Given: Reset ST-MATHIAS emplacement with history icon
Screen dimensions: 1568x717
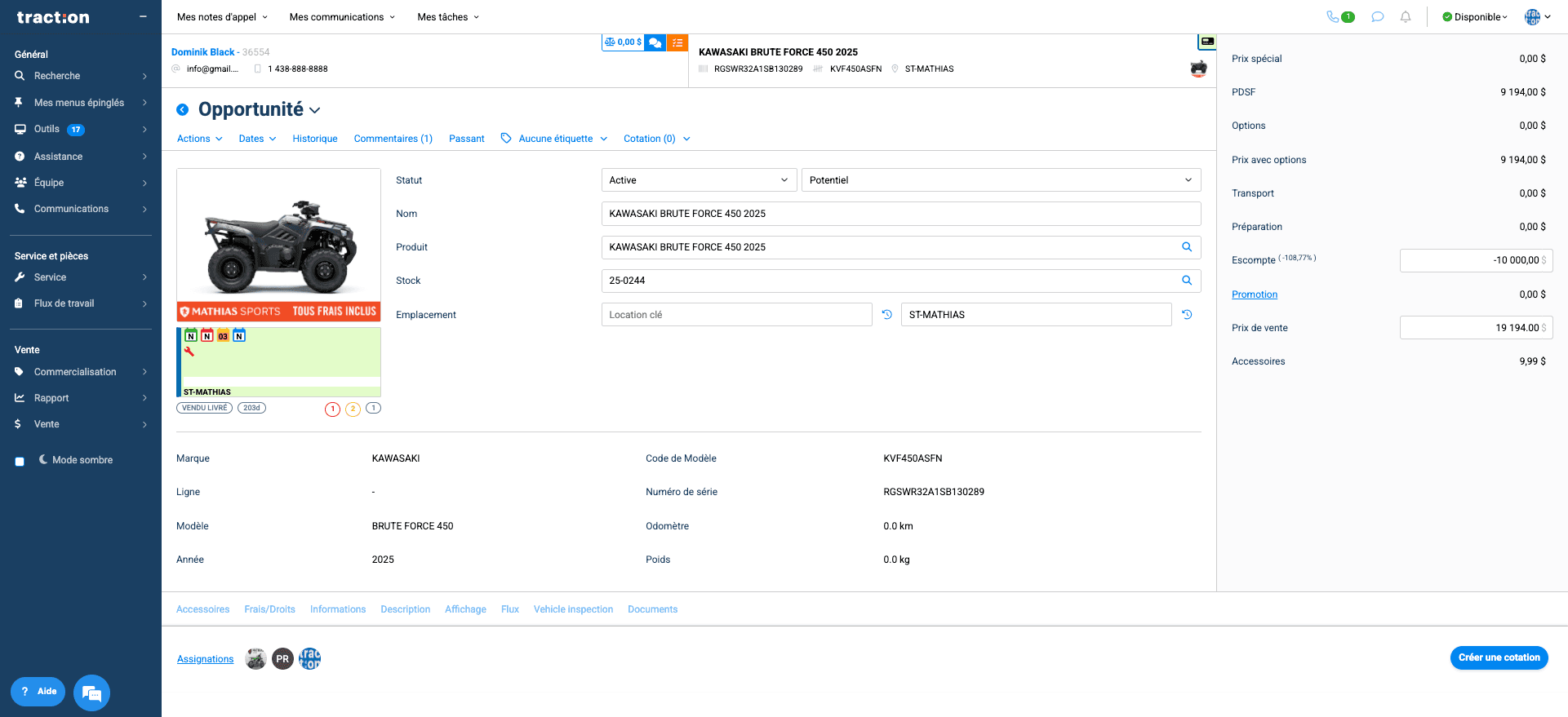Looking at the screenshot, I should tap(1187, 315).
